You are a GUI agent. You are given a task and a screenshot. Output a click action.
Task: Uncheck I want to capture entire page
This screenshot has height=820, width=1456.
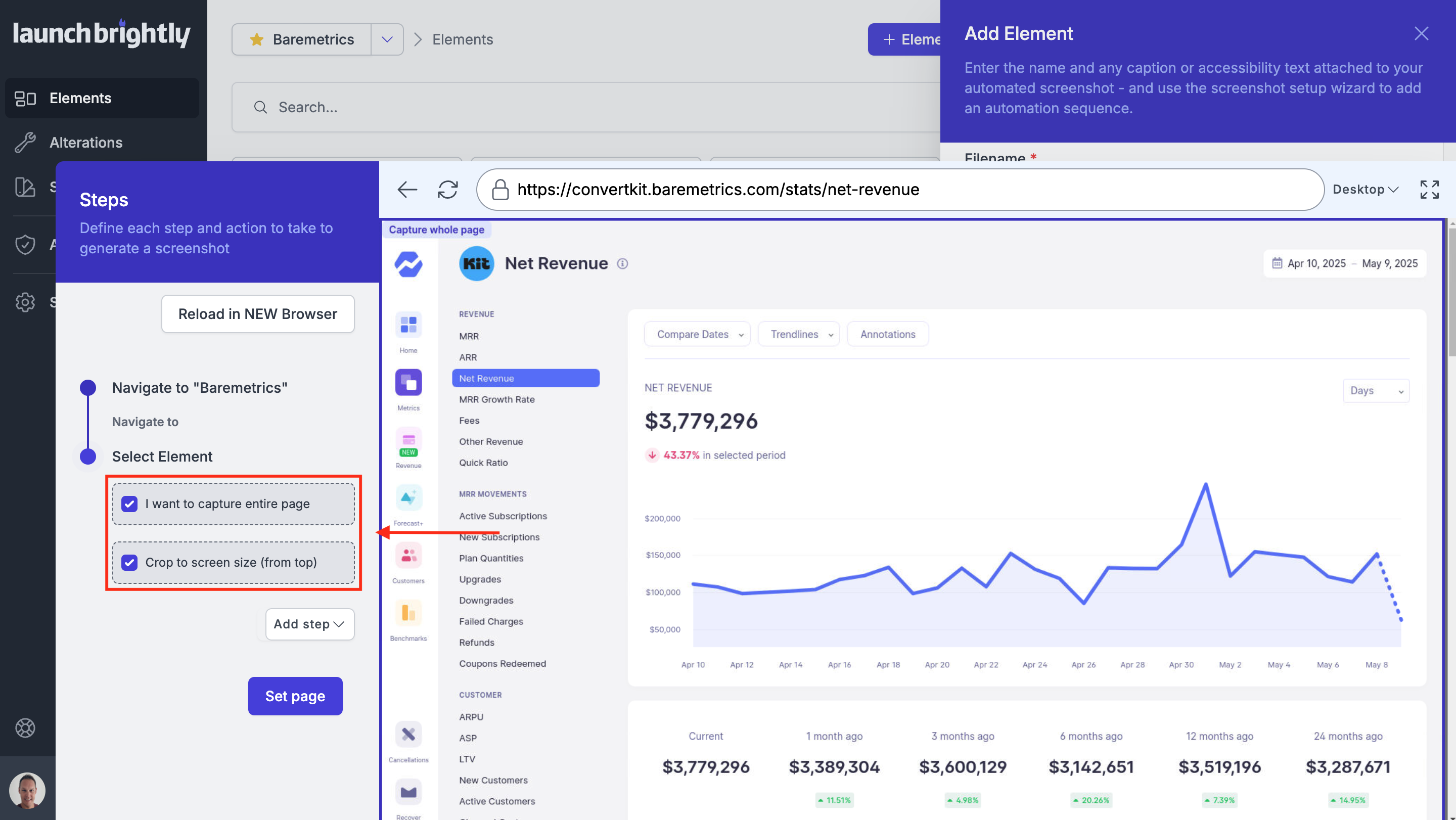pos(129,504)
